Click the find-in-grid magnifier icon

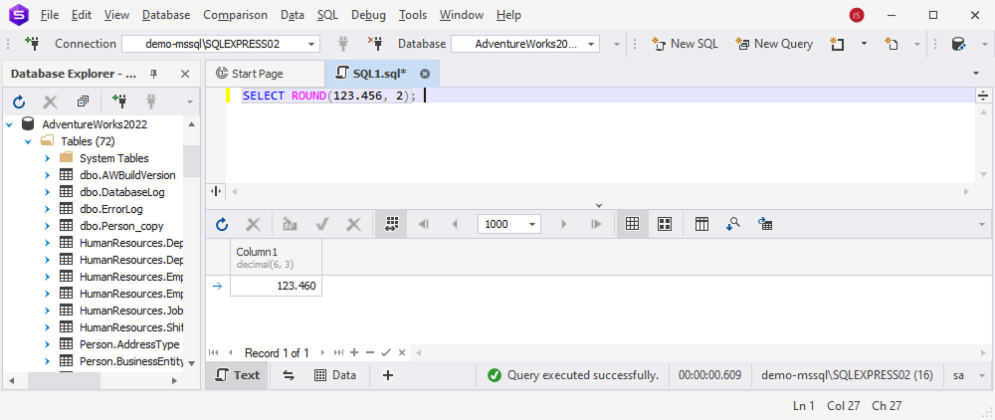click(x=733, y=225)
